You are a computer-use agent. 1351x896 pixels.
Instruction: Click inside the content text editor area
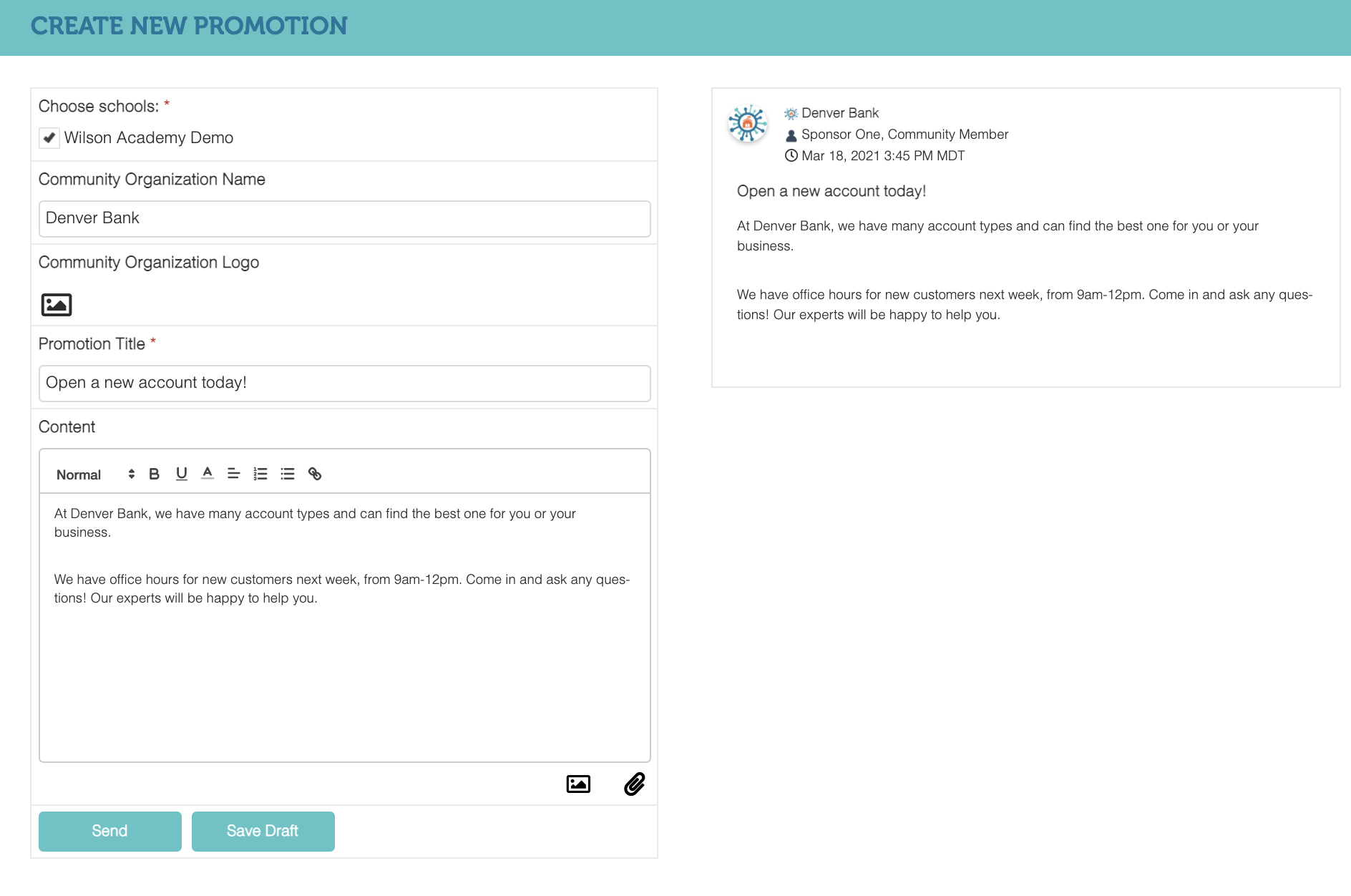(345, 628)
